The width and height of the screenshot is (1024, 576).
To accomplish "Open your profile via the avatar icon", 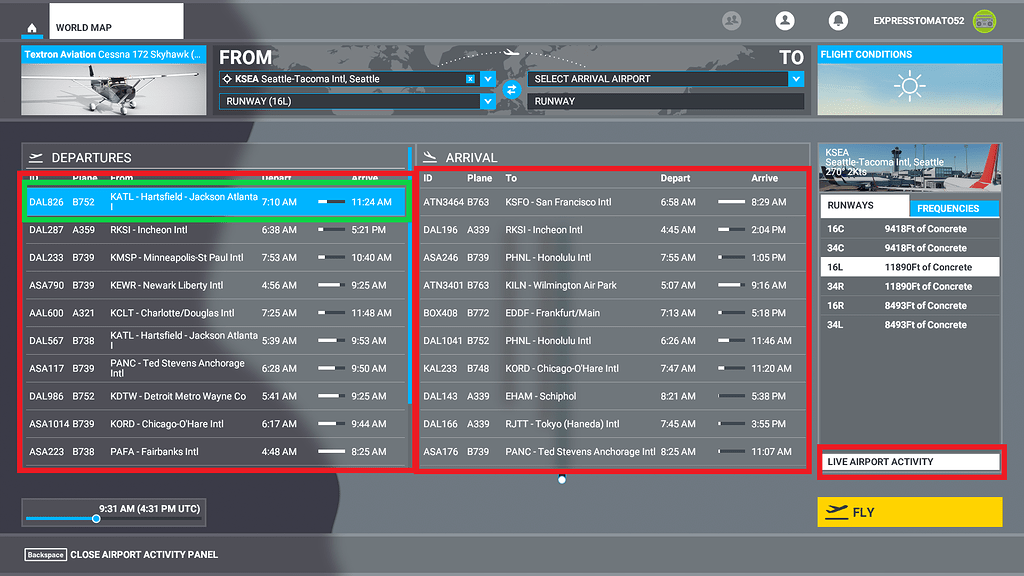I will [784, 20].
